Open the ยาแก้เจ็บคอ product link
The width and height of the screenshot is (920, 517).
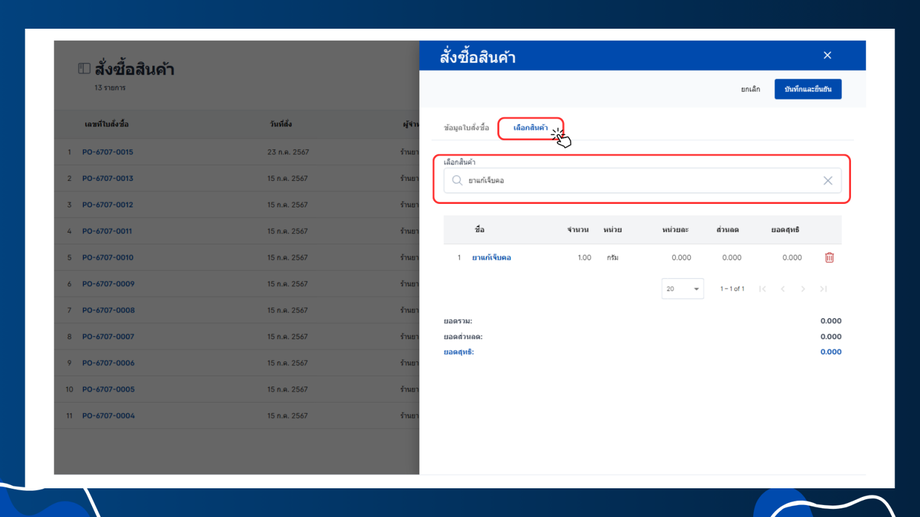[x=492, y=258]
